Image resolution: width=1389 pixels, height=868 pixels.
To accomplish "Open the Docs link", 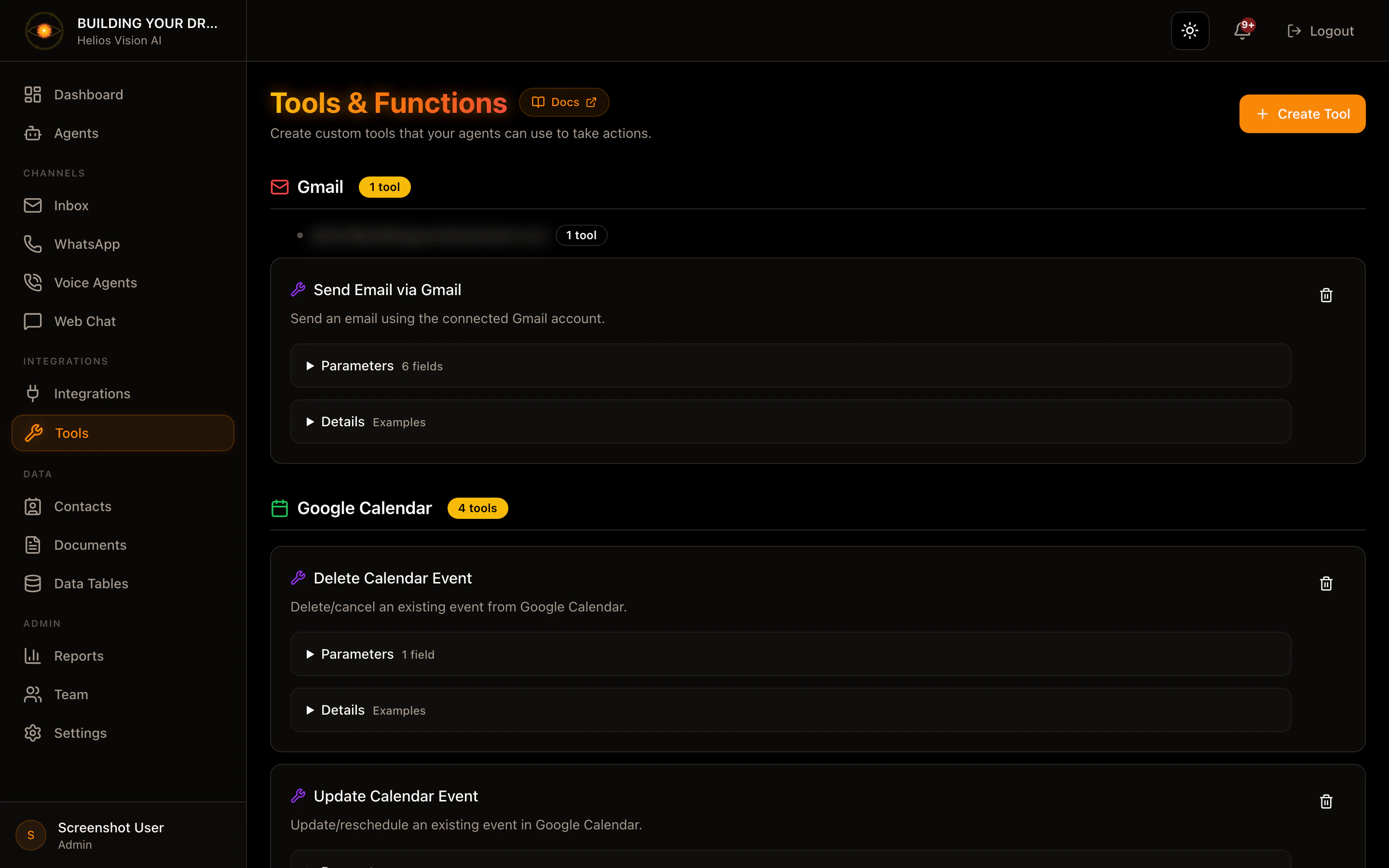I will [x=564, y=102].
